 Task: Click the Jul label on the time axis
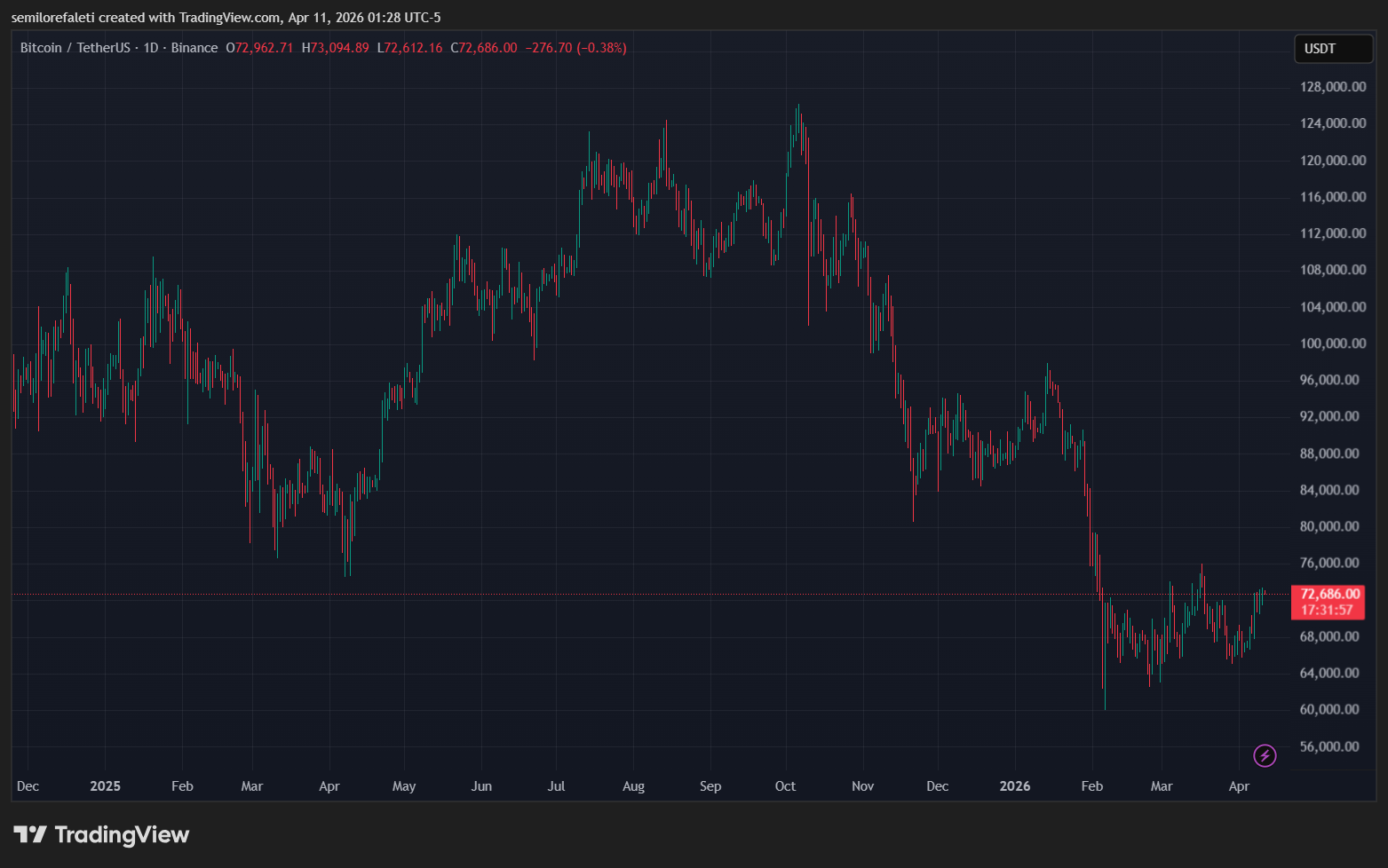[556, 786]
